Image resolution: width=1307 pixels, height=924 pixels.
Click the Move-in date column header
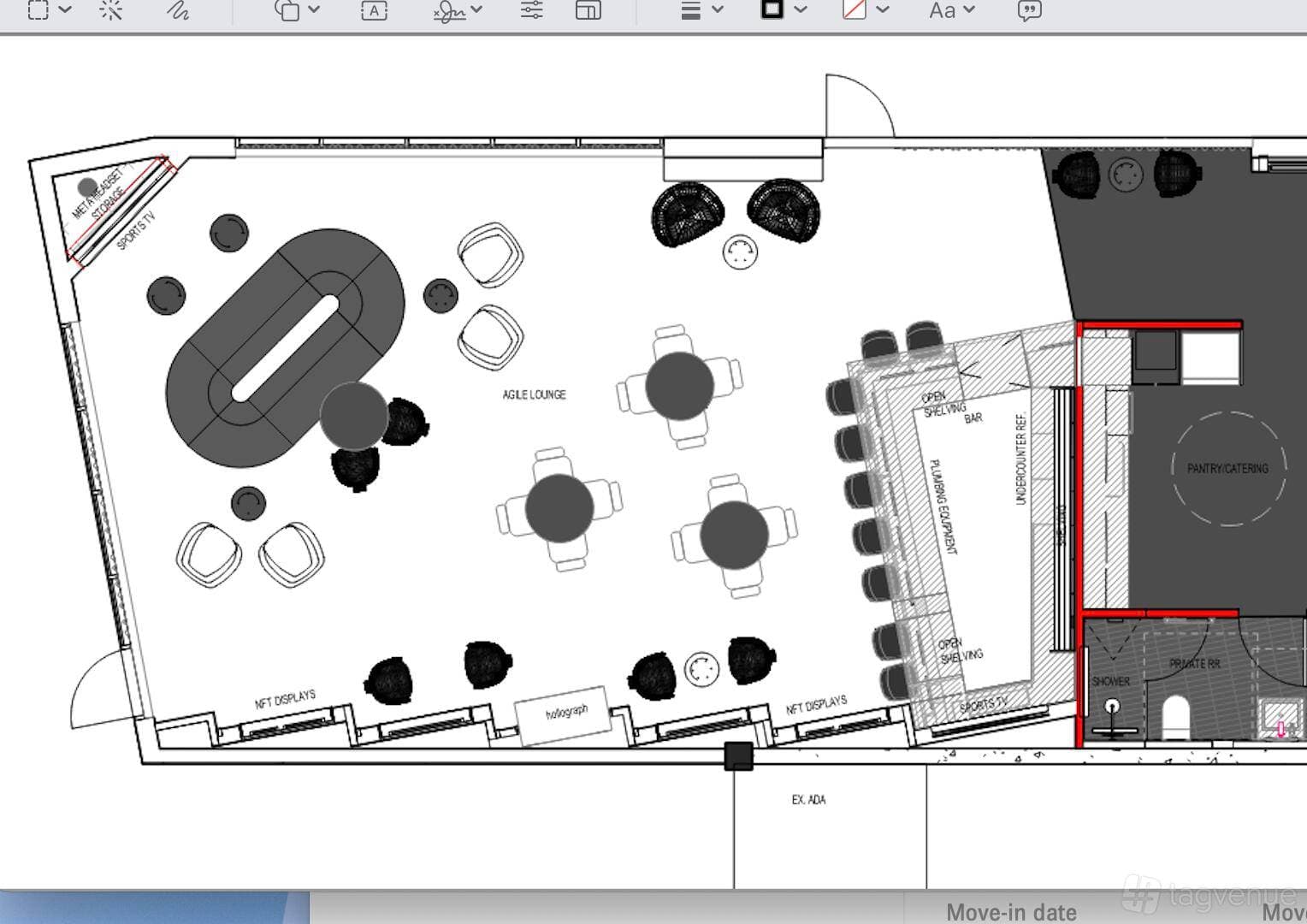(1011, 912)
